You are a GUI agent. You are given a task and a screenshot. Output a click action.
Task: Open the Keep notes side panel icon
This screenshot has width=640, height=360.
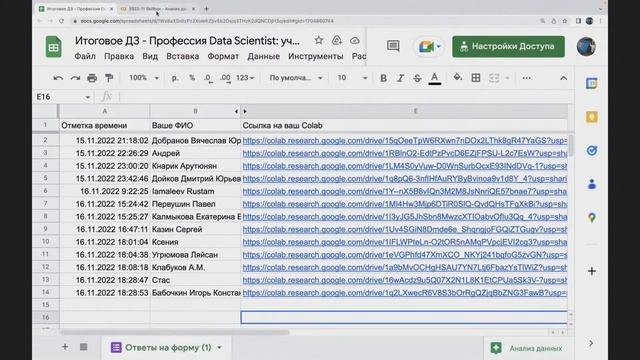(592, 117)
